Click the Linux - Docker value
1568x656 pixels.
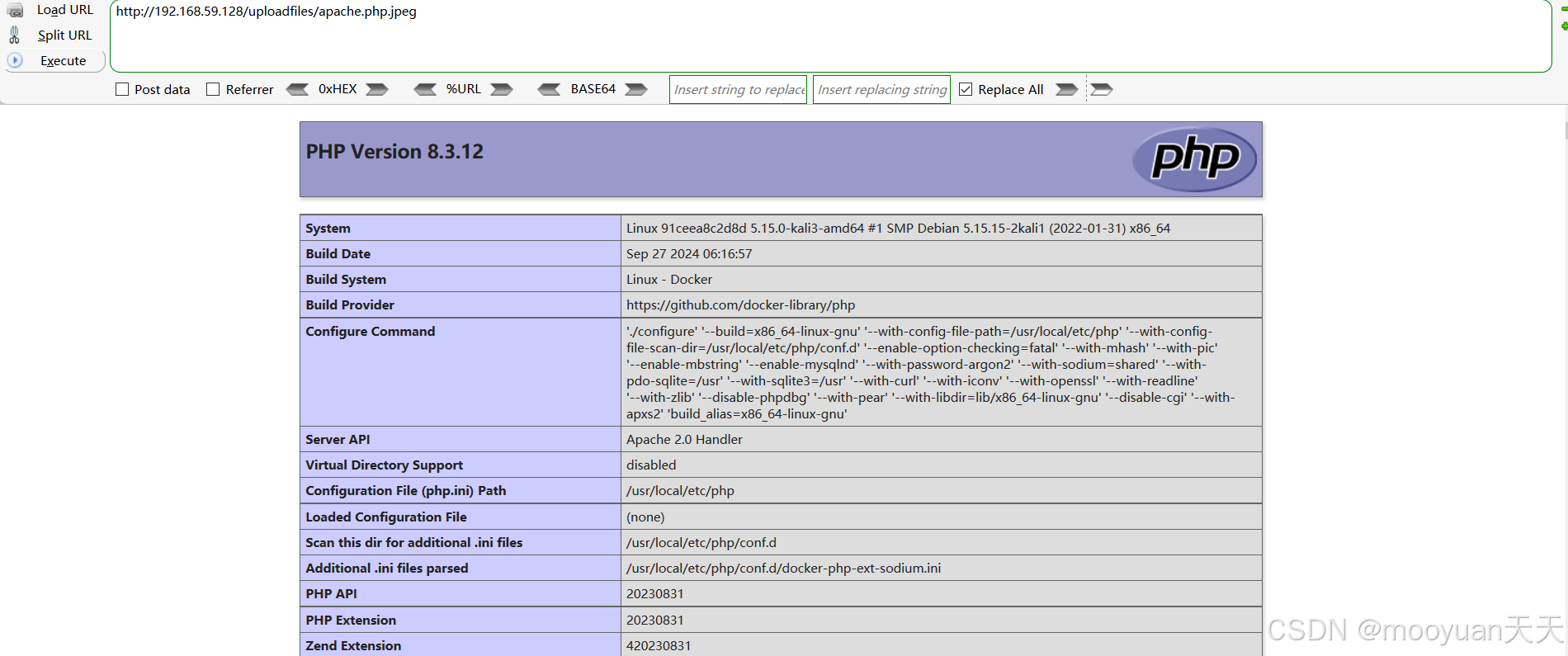tap(669, 280)
